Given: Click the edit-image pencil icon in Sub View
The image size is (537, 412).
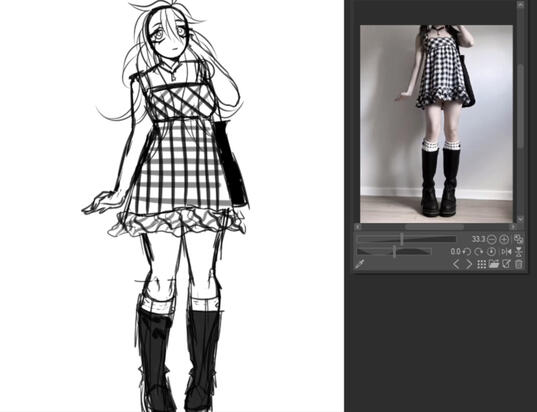Looking at the screenshot, I should (507, 264).
